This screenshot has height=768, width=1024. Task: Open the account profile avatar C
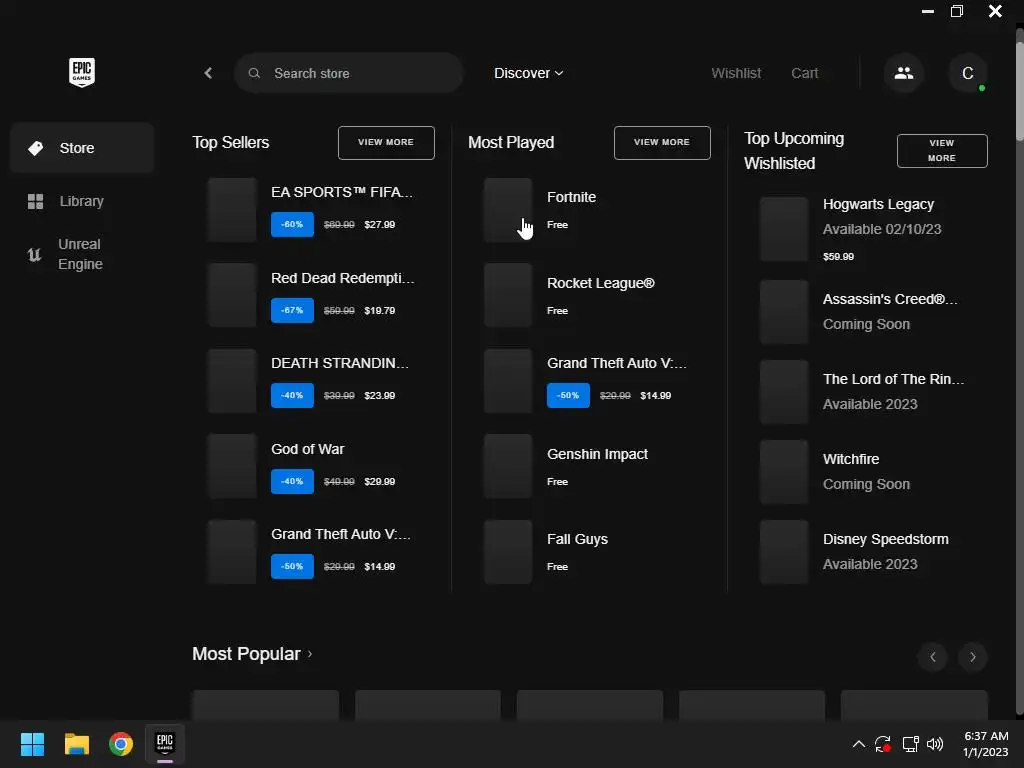tap(967, 73)
